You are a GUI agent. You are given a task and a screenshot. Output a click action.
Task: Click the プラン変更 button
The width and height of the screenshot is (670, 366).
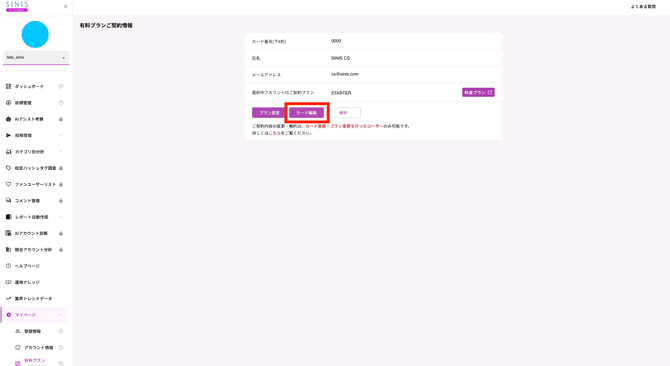point(269,113)
